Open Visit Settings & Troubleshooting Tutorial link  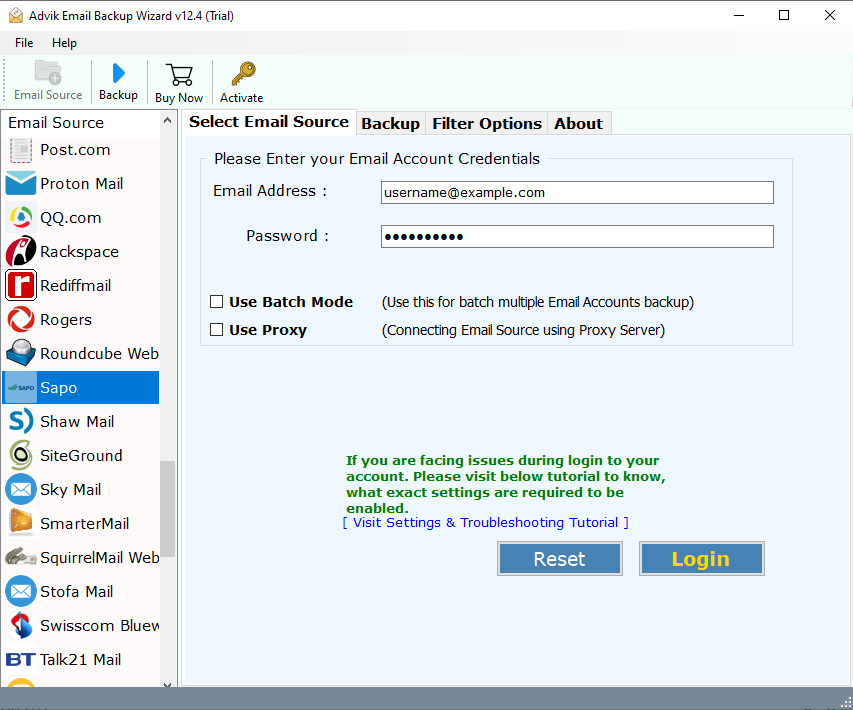(x=486, y=523)
